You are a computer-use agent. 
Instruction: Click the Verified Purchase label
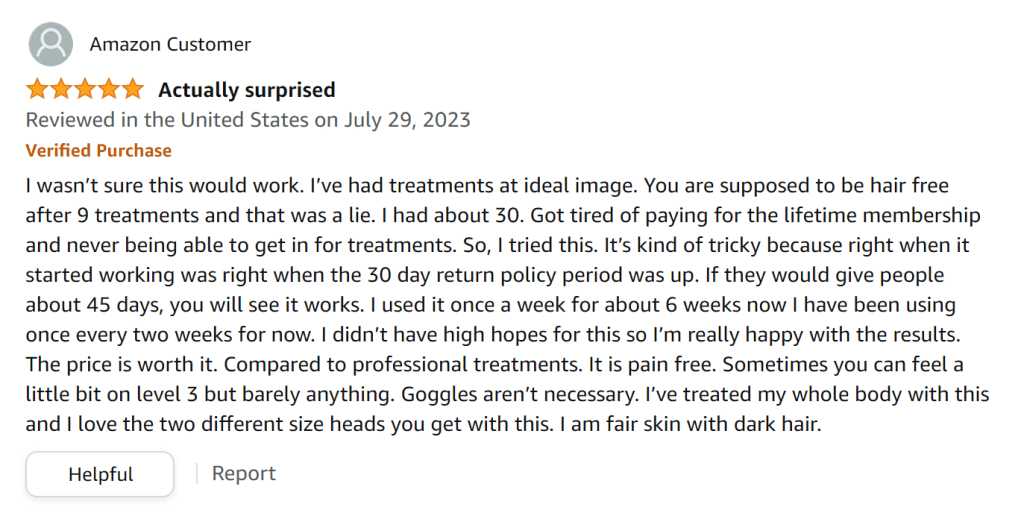(x=98, y=151)
